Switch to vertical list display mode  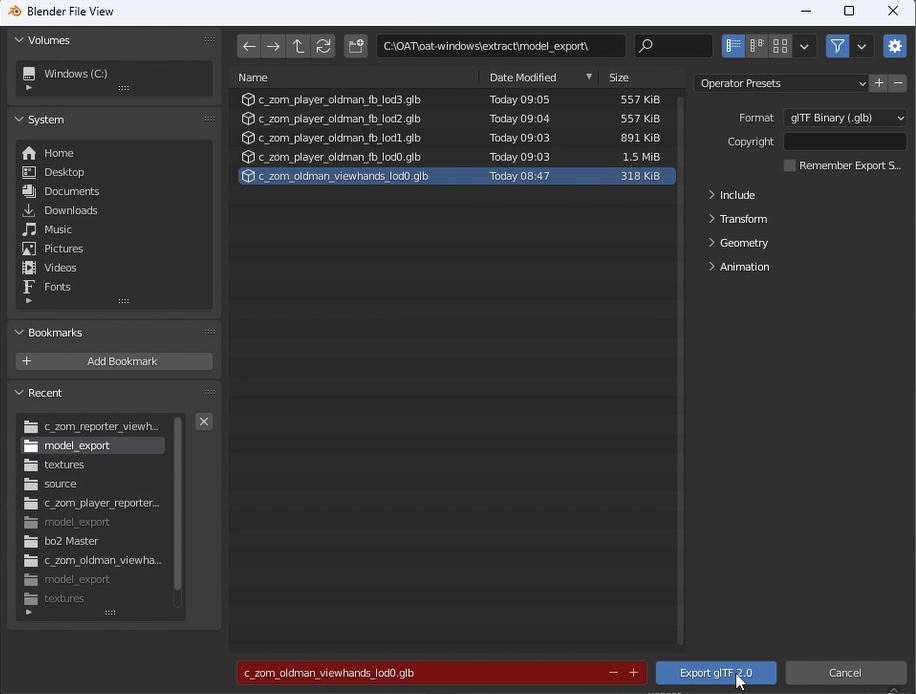[x=733, y=46]
